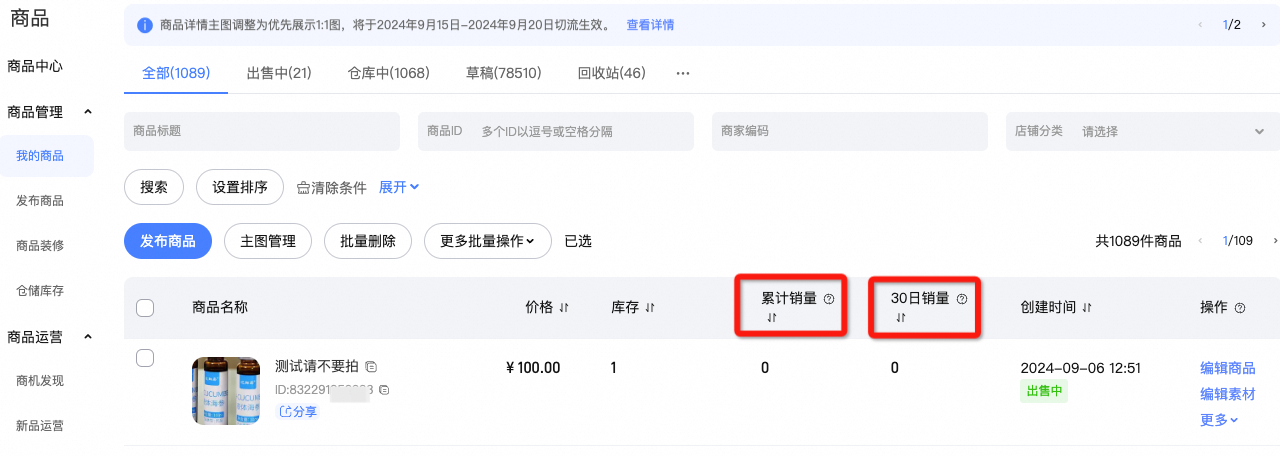Screen dimensions: 1280x456
Task: Click the price ¥100.00
Action: click(x=533, y=368)
